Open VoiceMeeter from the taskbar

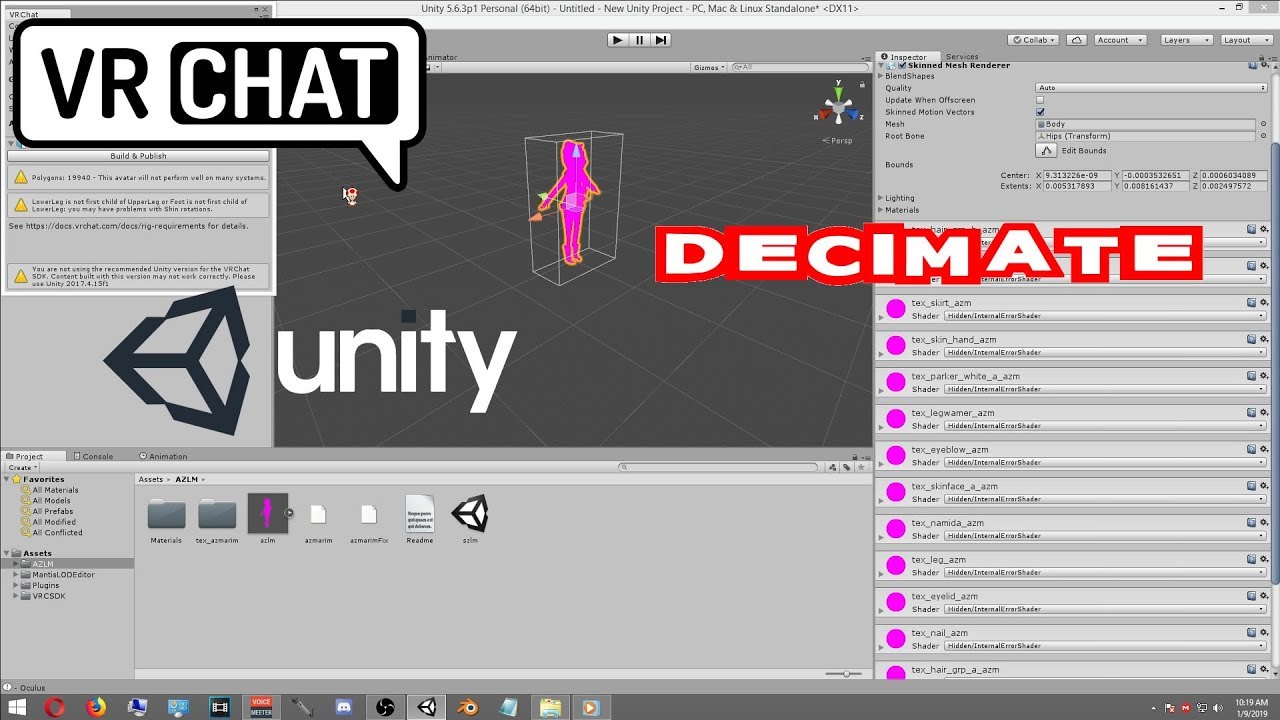[x=262, y=707]
